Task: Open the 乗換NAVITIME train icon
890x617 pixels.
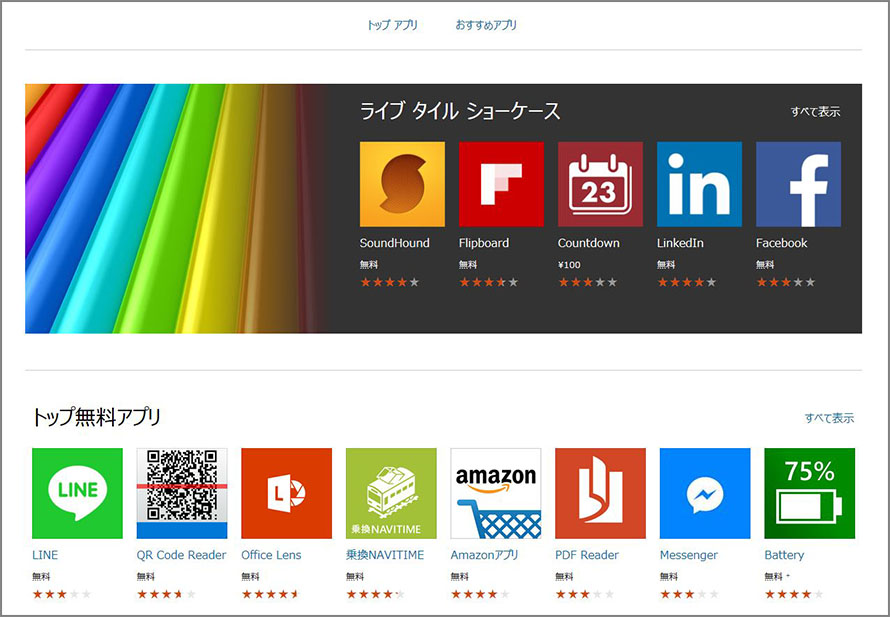Action: coord(391,493)
